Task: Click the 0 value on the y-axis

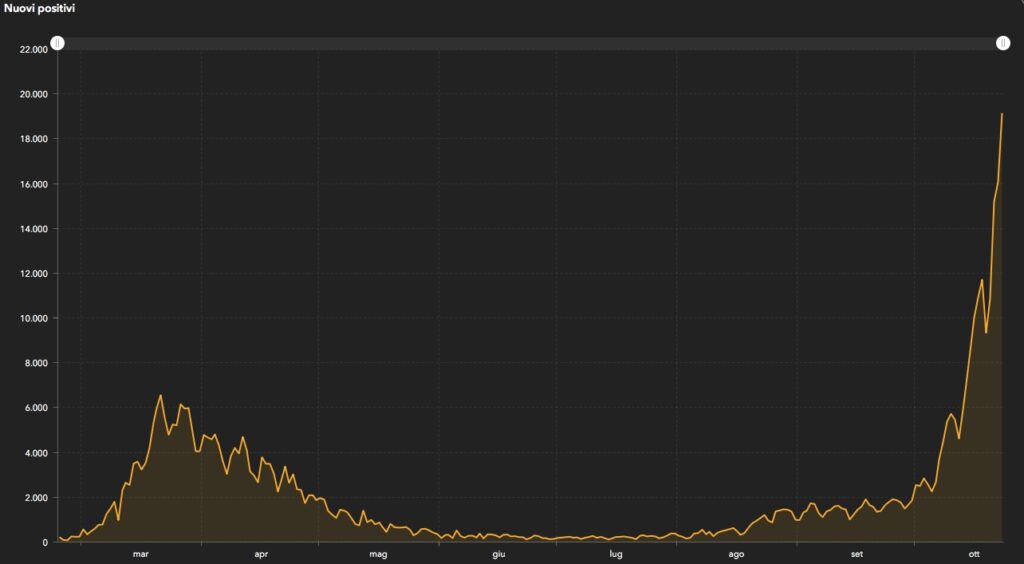Action: click(47, 542)
